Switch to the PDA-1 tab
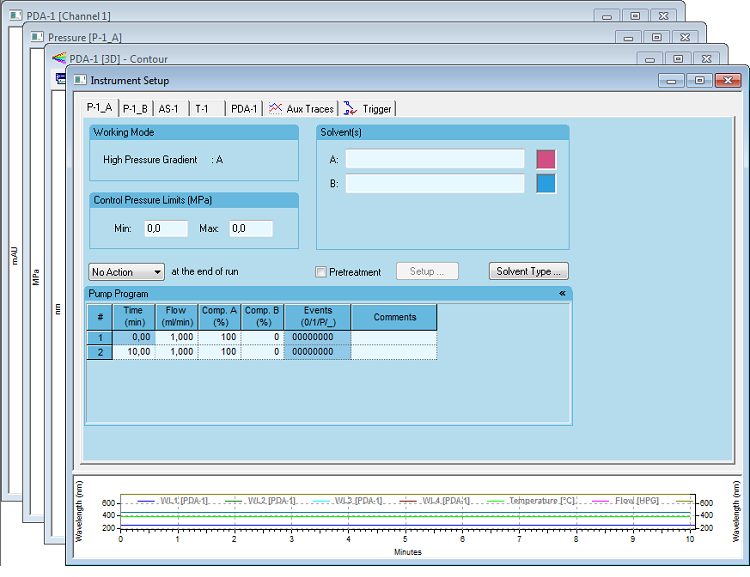 pos(243,108)
